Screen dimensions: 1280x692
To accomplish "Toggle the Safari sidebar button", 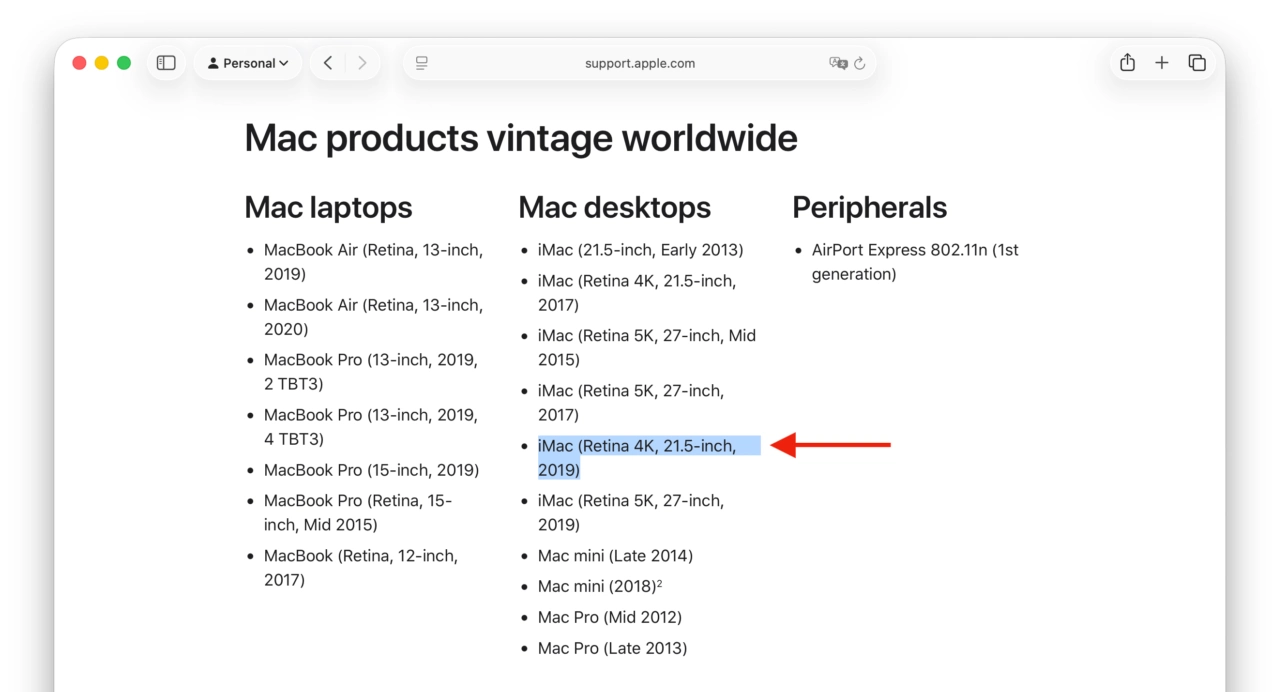I will pyautogui.click(x=166, y=63).
